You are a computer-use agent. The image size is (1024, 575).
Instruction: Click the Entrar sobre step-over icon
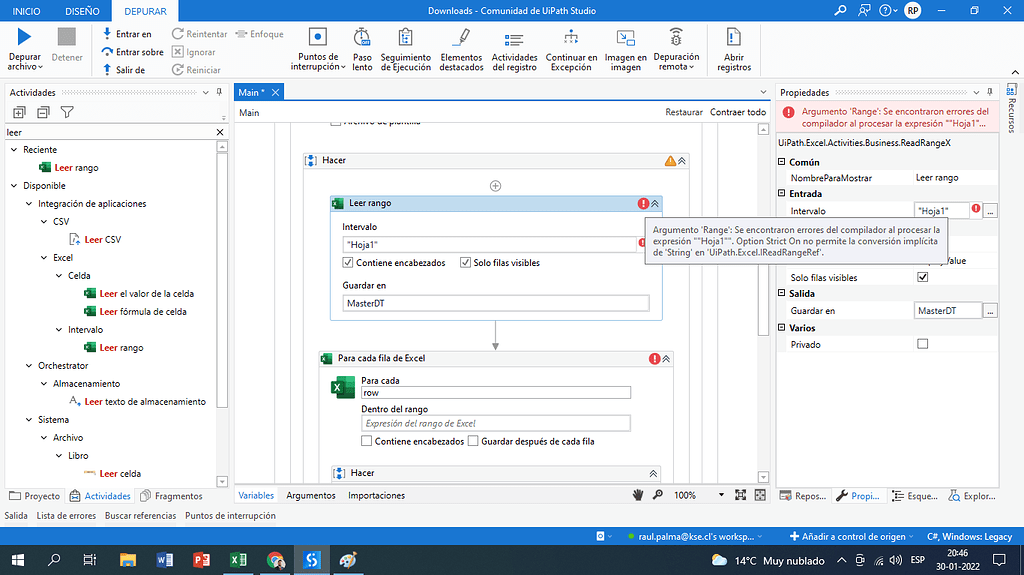[107, 52]
